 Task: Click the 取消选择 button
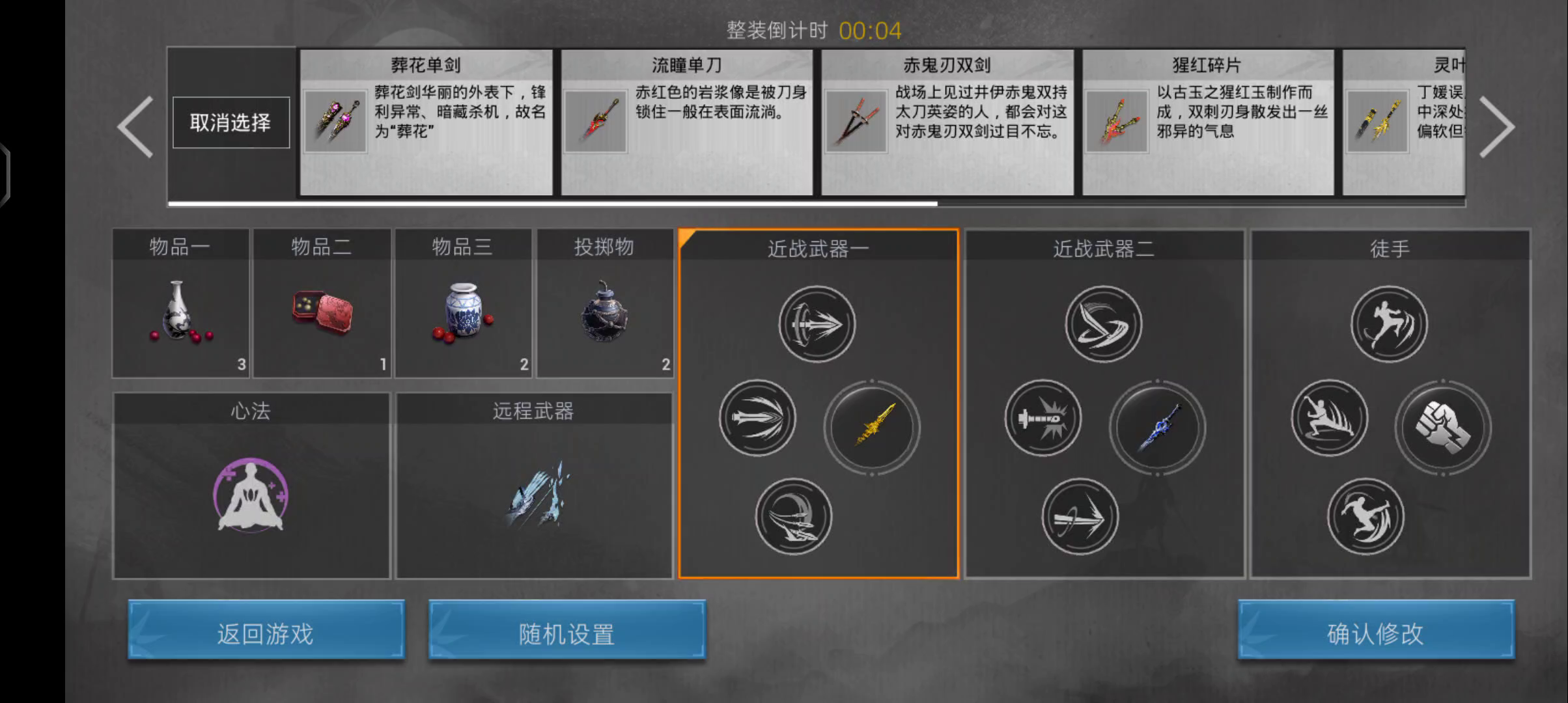231,122
